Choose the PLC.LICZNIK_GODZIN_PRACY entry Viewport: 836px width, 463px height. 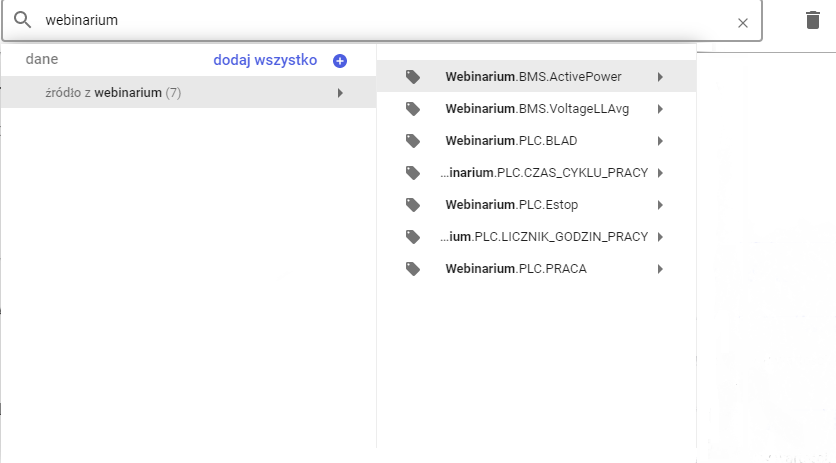536,237
